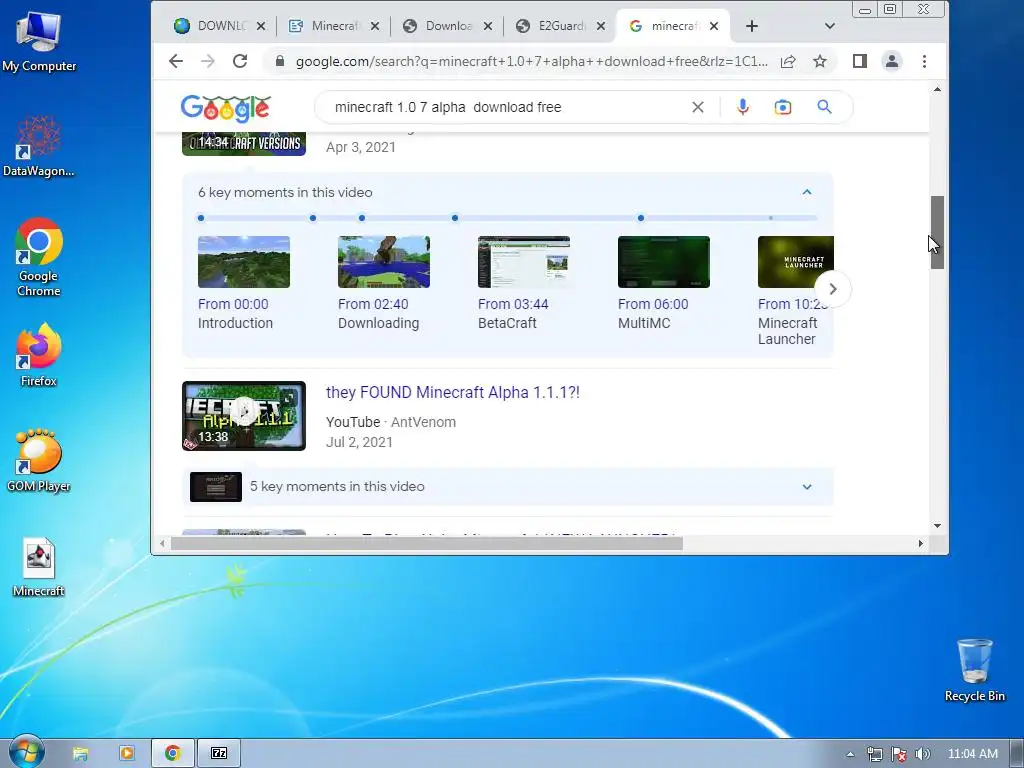Select the My Computer desktop icon
This screenshot has width=1024, height=768.
[39, 42]
